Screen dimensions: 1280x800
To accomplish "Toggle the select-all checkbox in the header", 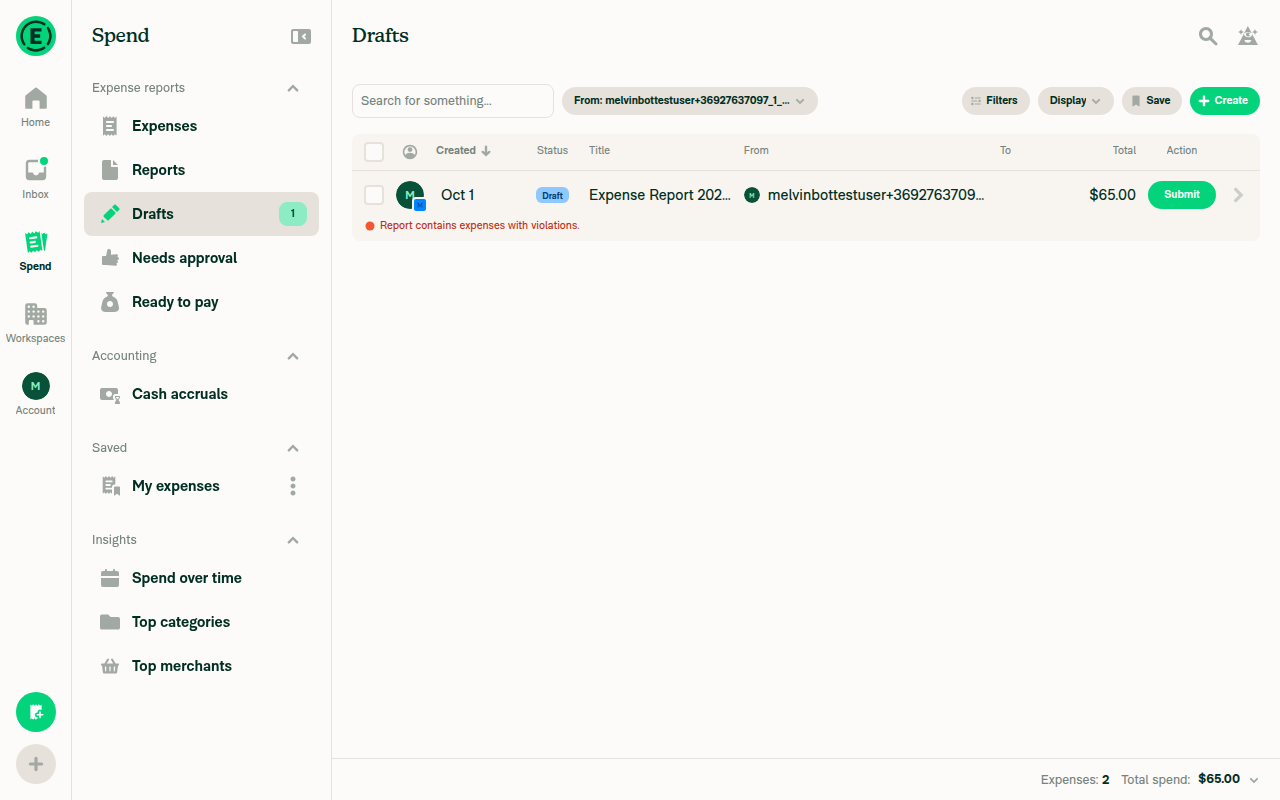I will pyautogui.click(x=374, y=151).
